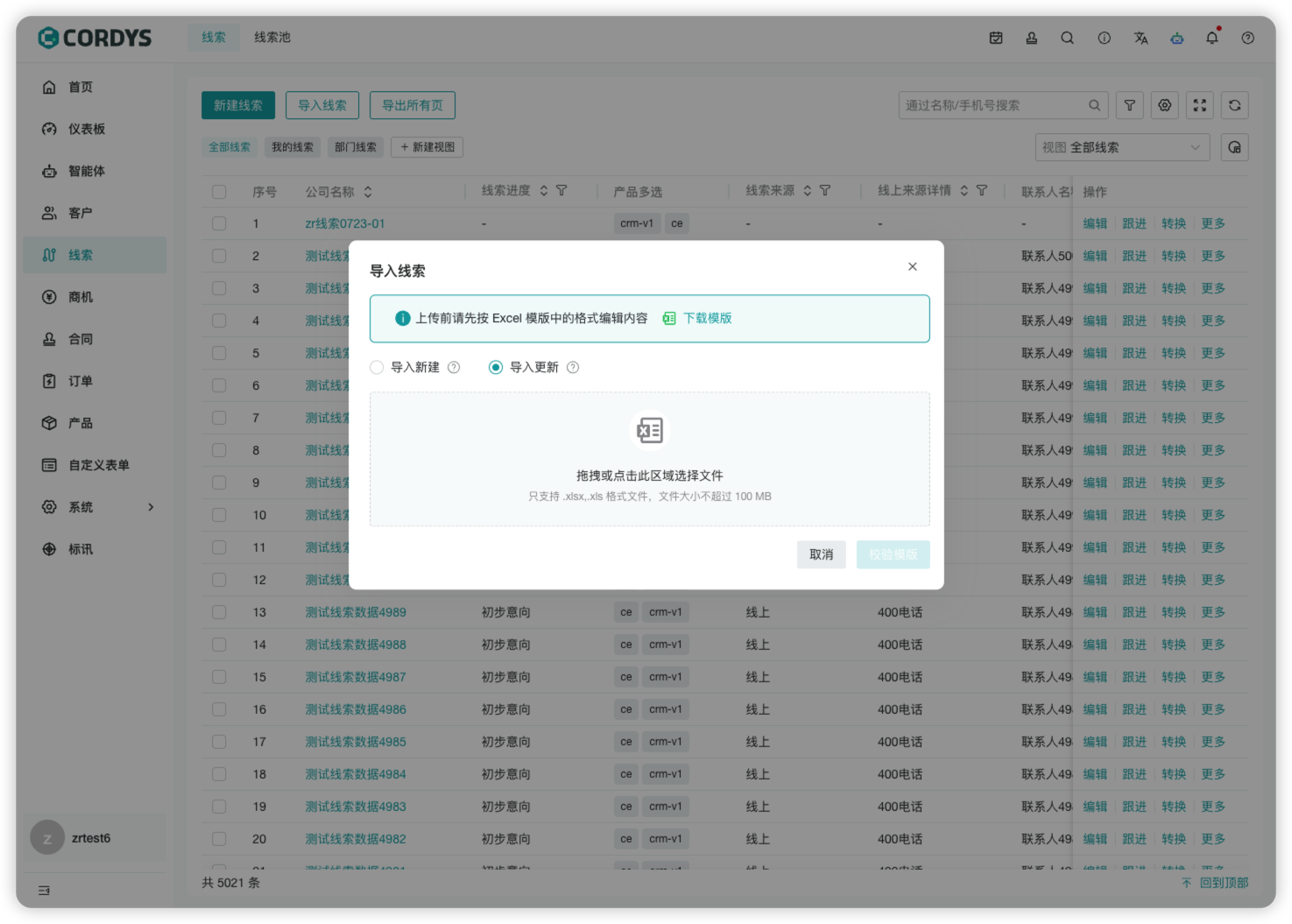Open the 视图 全部线索 dropdown
Viewport: 1292px width, 924px height.
[1123, 147]
